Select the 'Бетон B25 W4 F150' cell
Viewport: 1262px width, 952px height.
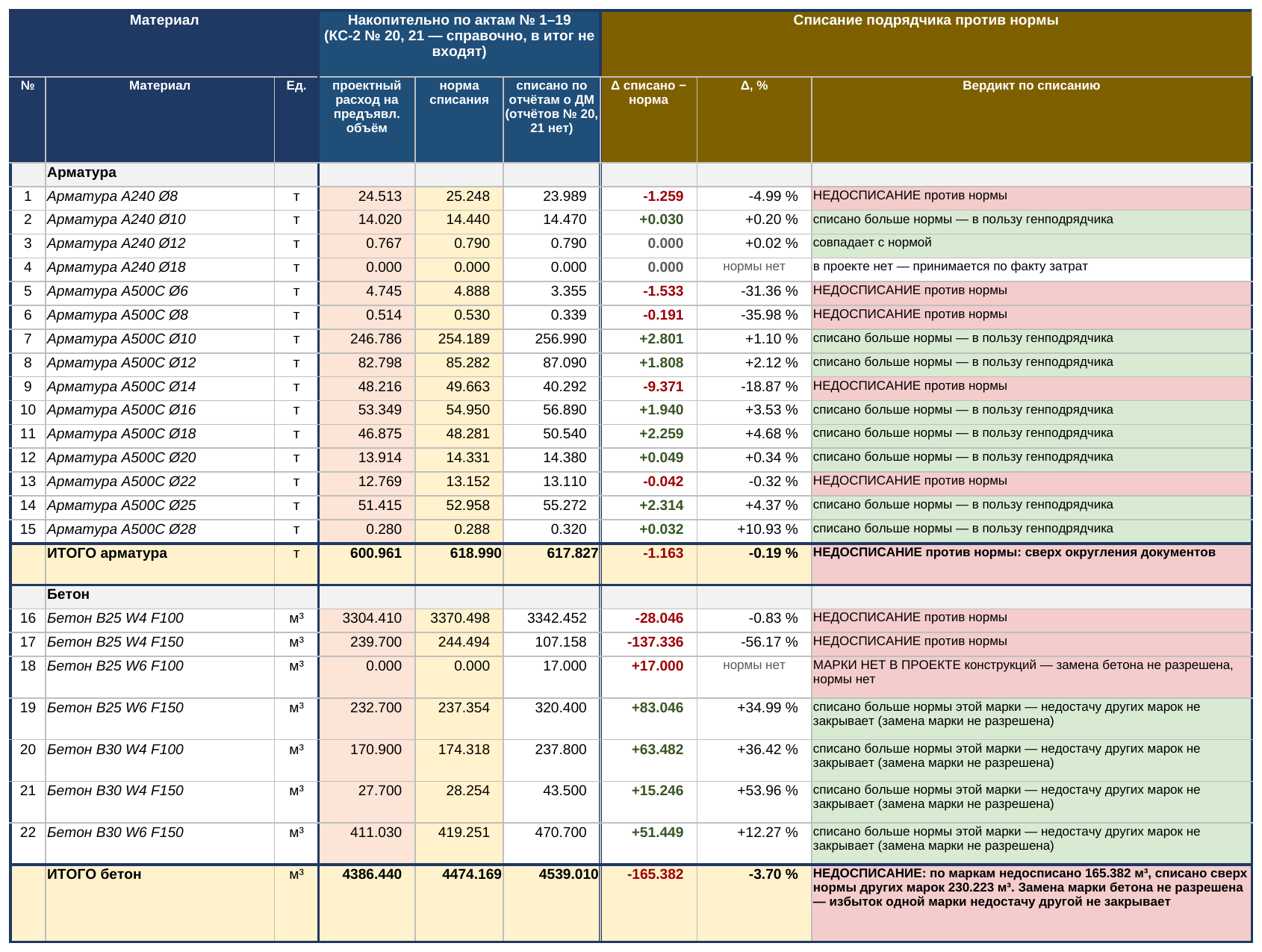[x=160, y=642]
